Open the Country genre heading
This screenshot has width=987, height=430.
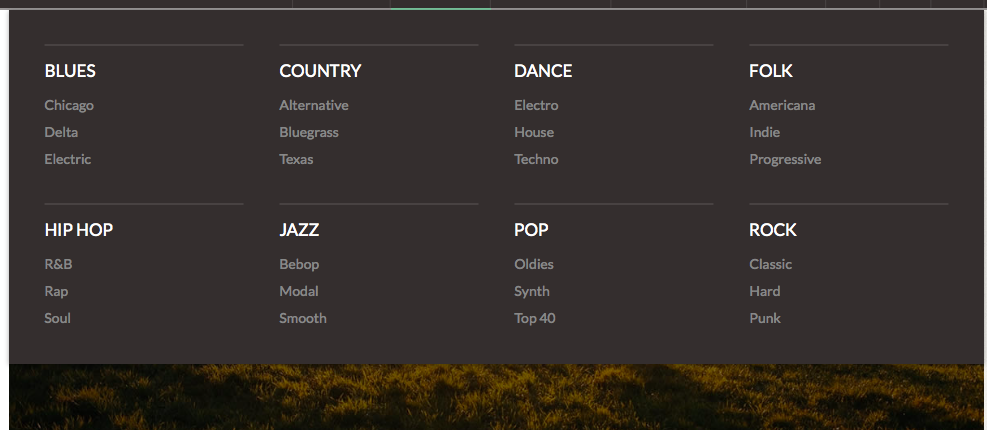pos(320,71)
